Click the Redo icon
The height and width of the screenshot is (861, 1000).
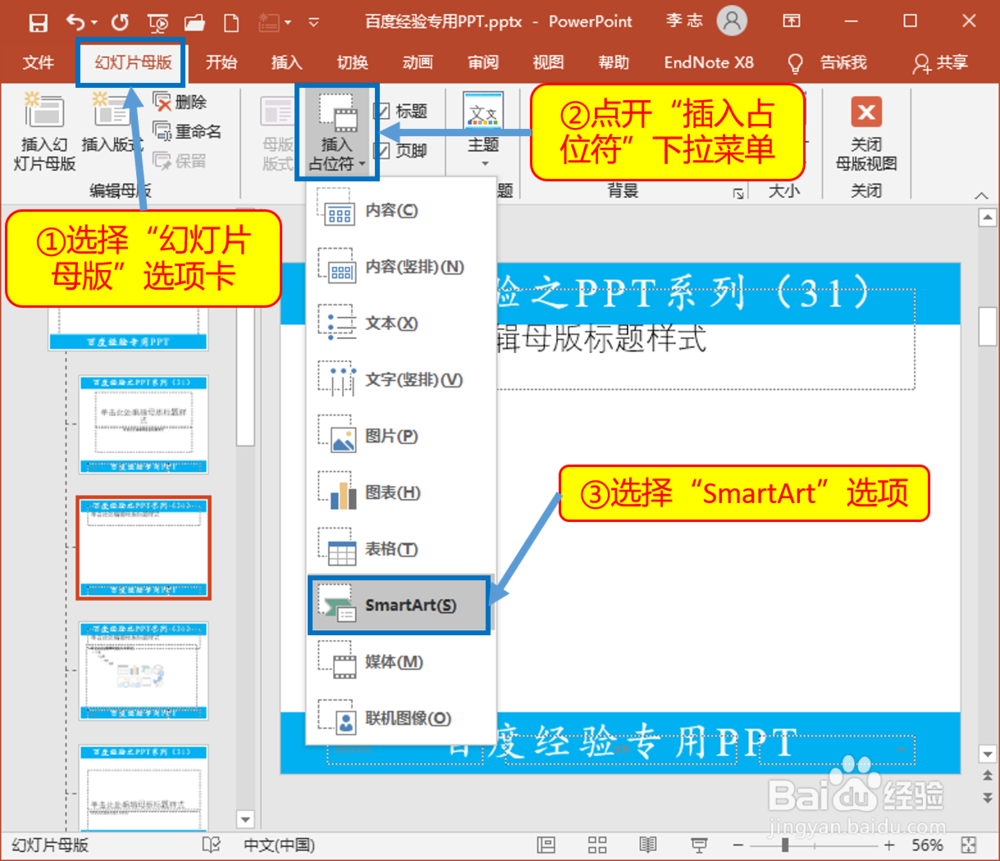(120, 23)
